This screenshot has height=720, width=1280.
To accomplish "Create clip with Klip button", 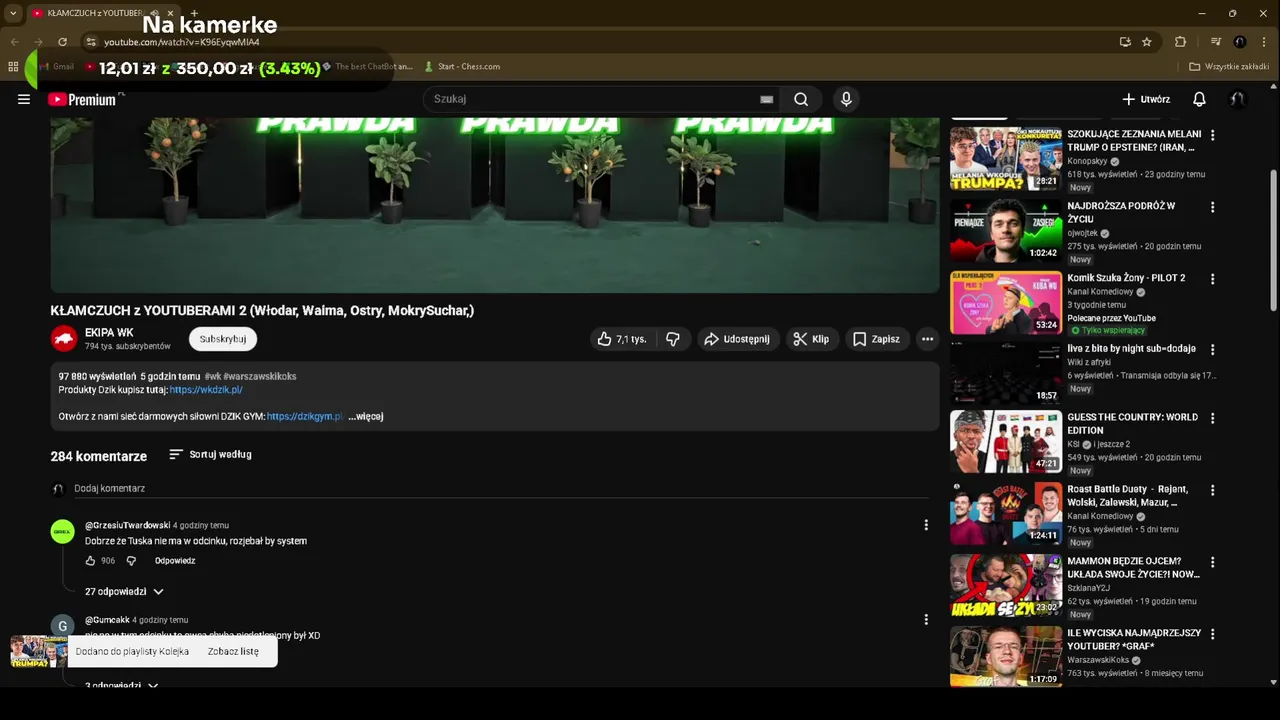I will [811, 339].
